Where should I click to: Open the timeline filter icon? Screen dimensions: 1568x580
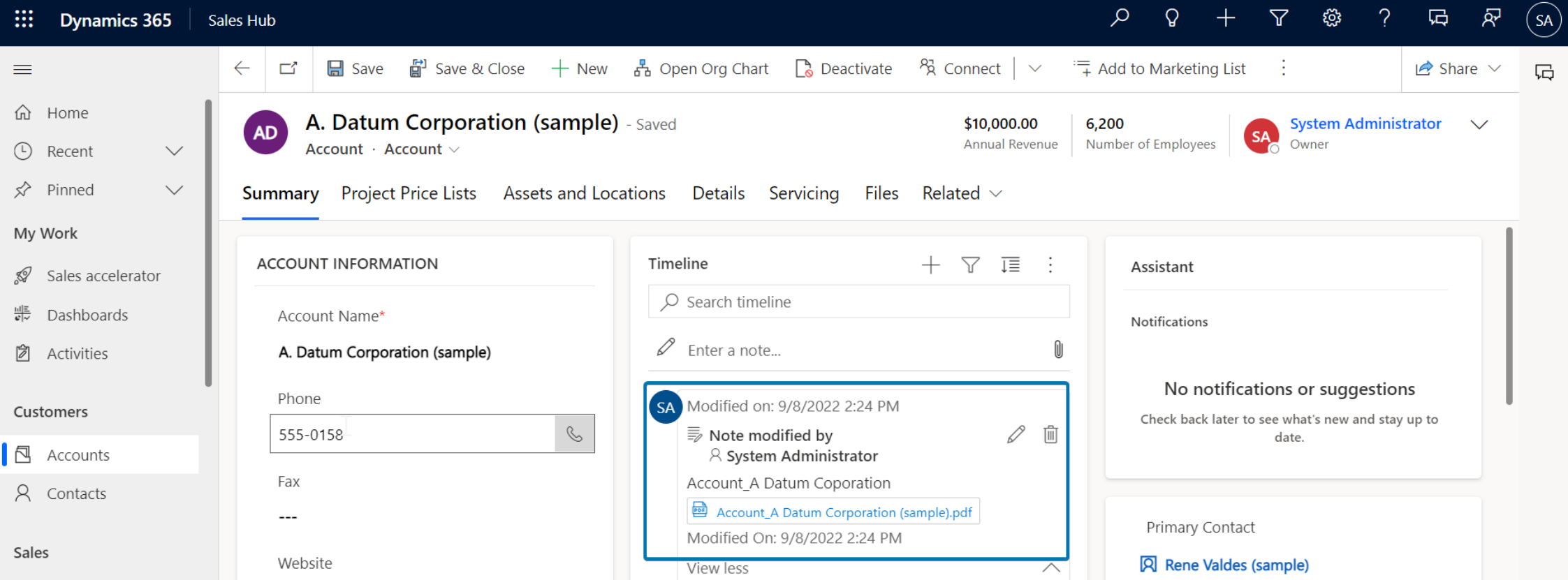(970, 265)
